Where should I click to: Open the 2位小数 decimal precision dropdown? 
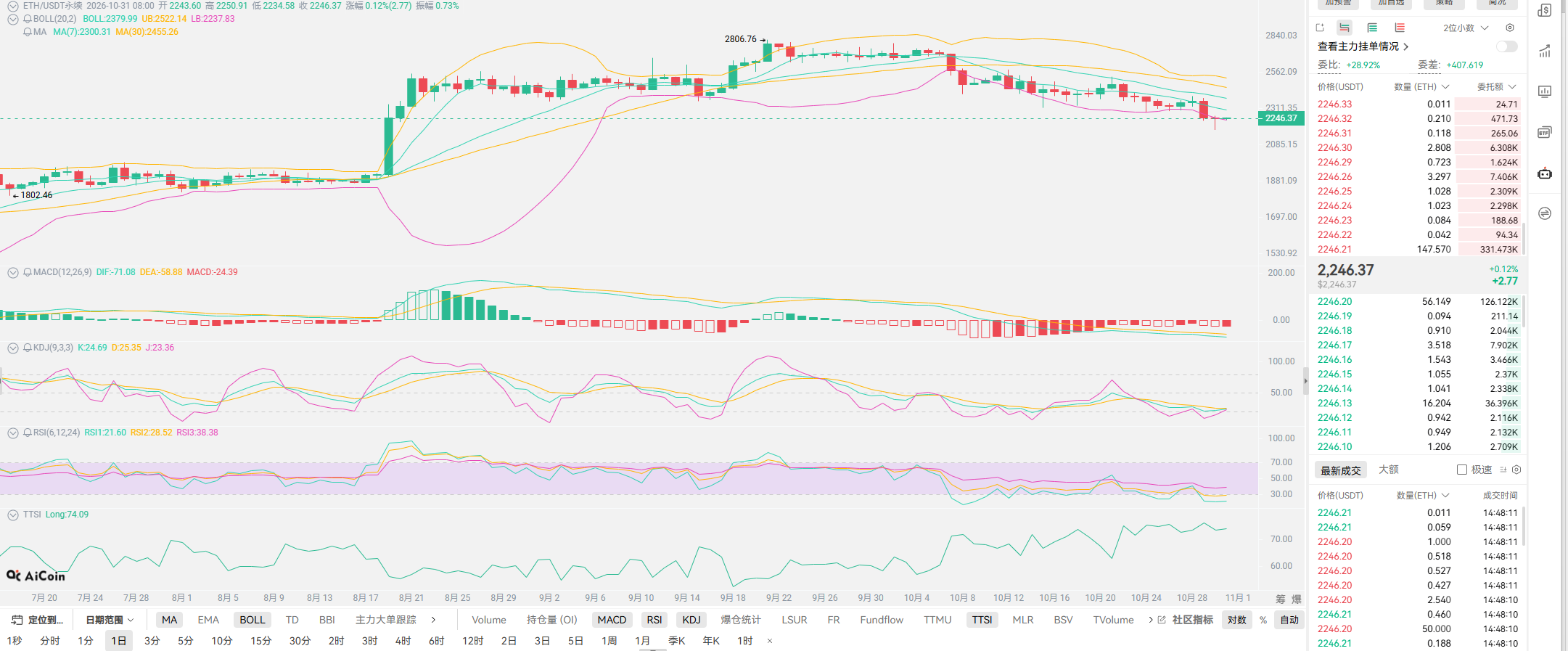point(1466,28)
